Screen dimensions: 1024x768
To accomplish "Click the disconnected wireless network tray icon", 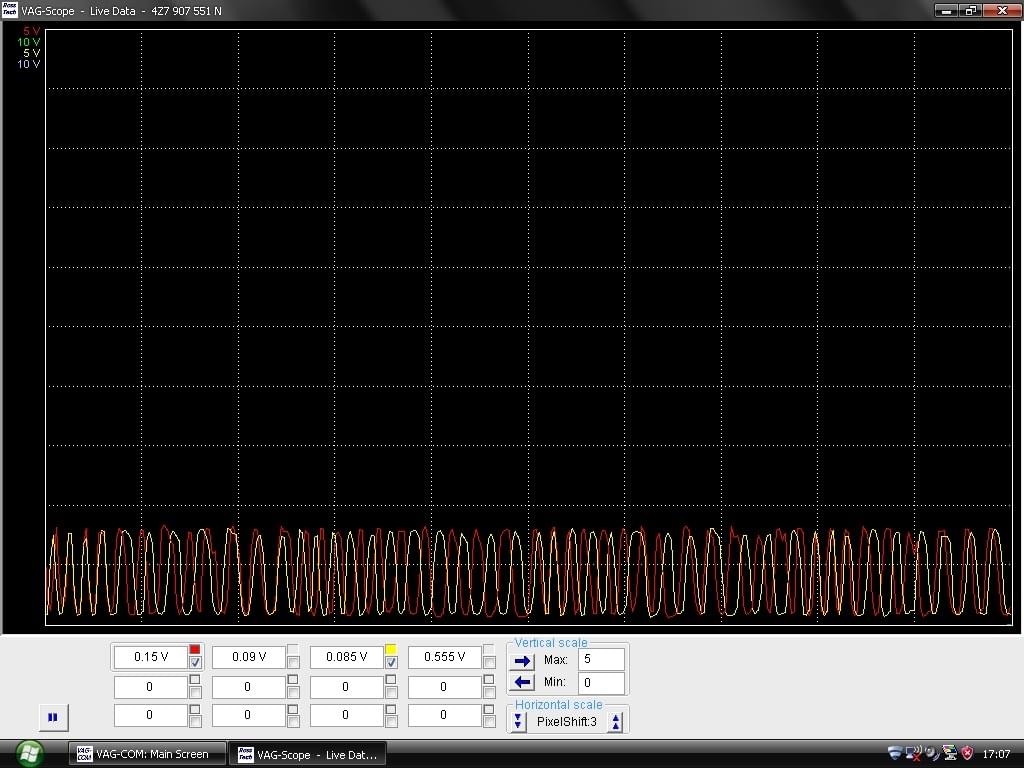I will pyautogui.click(x=913, y=753).
